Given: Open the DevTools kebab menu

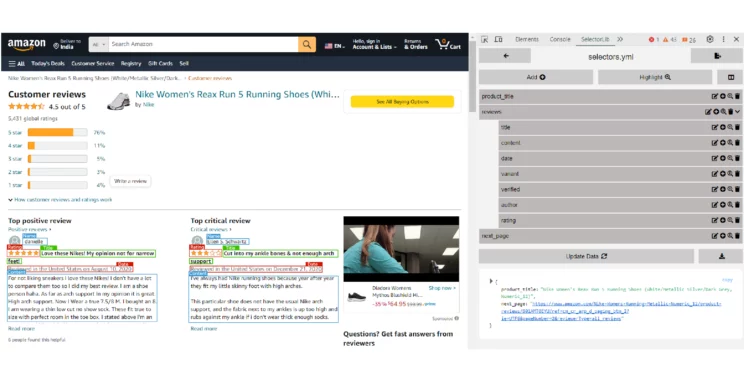Looking at the screenshot, I should click(x=724, y=39).
